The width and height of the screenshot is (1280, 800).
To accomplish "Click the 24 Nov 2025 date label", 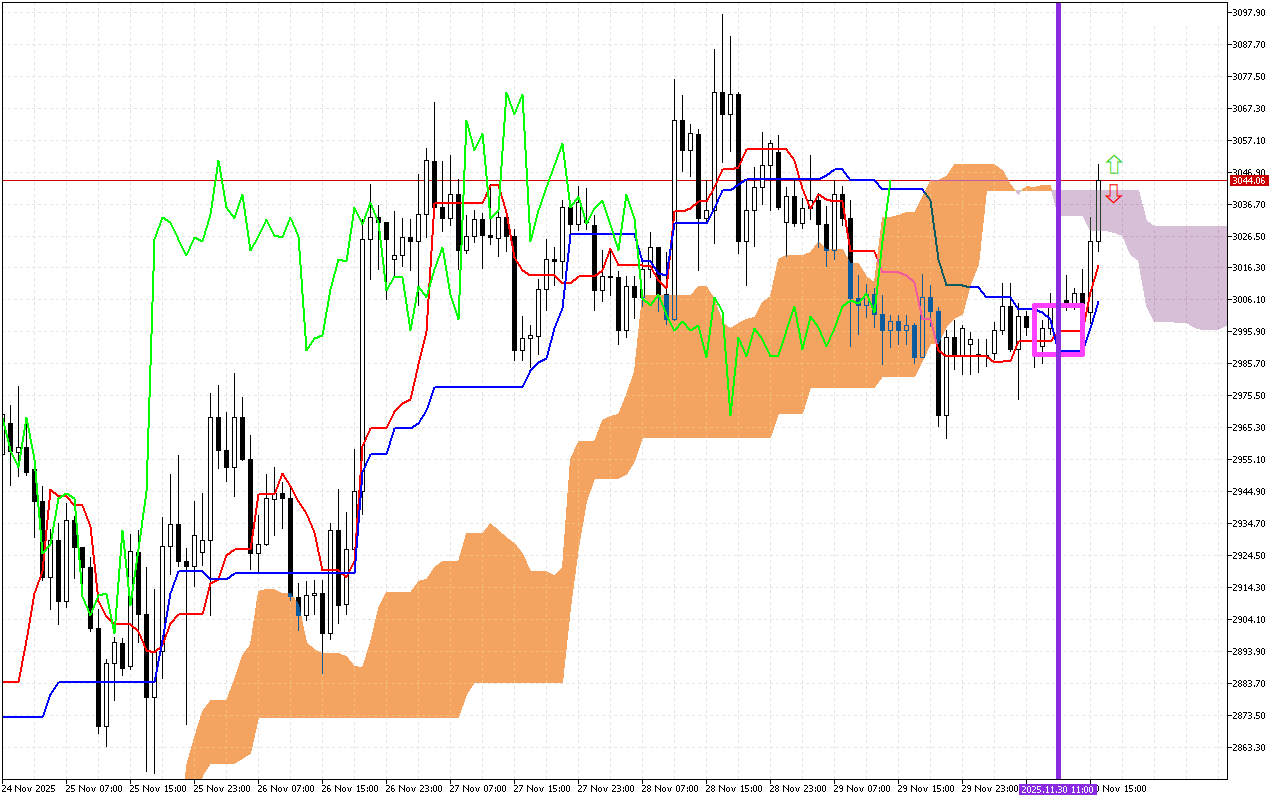I will [28, 787].
